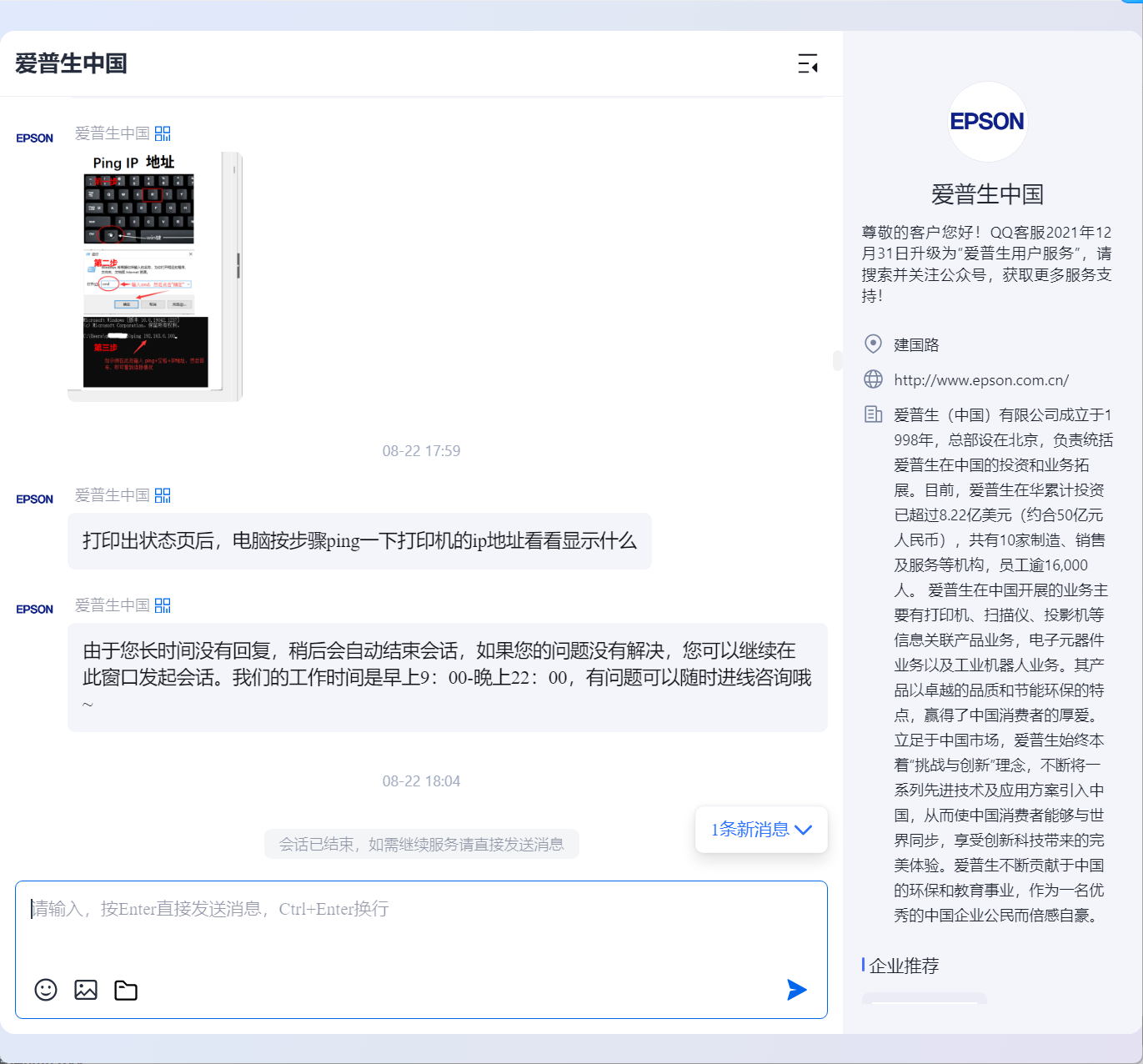This screenshot has width=1143, height=1064.
Task: Send message with the blue arrow
Action: pos(797,990)
